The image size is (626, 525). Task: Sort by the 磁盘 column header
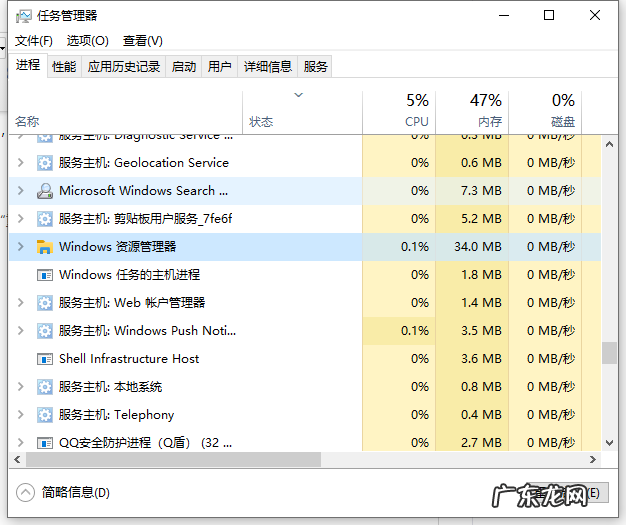coord(545,113)
